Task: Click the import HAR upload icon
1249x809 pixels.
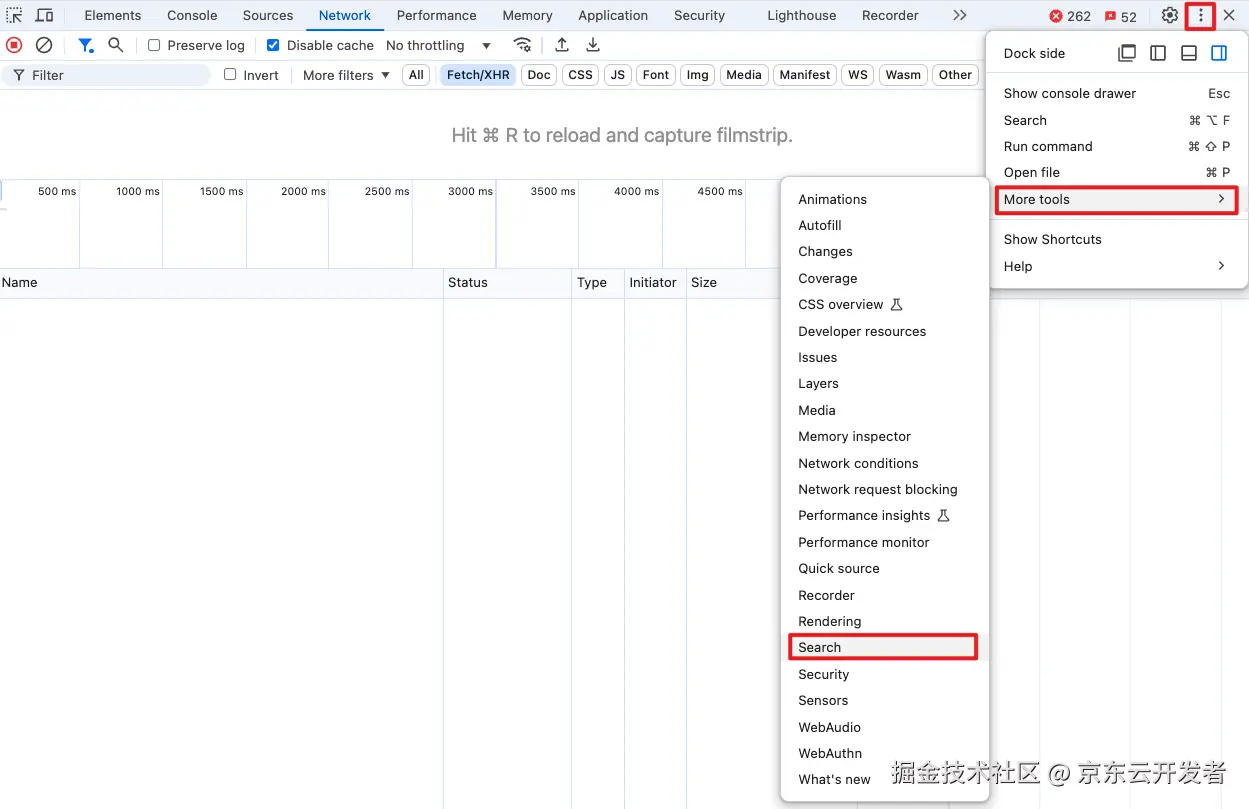Action: tap(562, 45)
